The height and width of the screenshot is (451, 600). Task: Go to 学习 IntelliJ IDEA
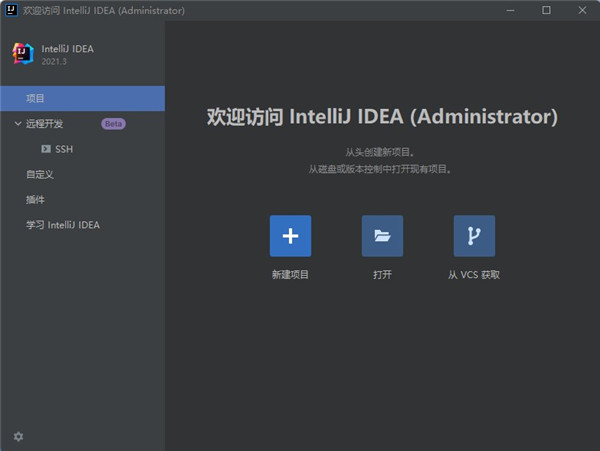[x=62, y=225]
